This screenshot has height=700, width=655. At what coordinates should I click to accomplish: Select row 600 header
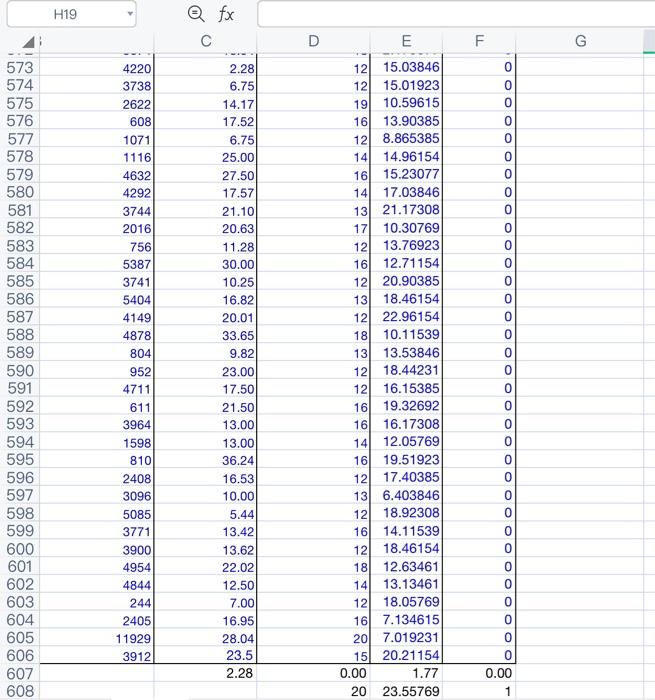click(x=20, y=549)
